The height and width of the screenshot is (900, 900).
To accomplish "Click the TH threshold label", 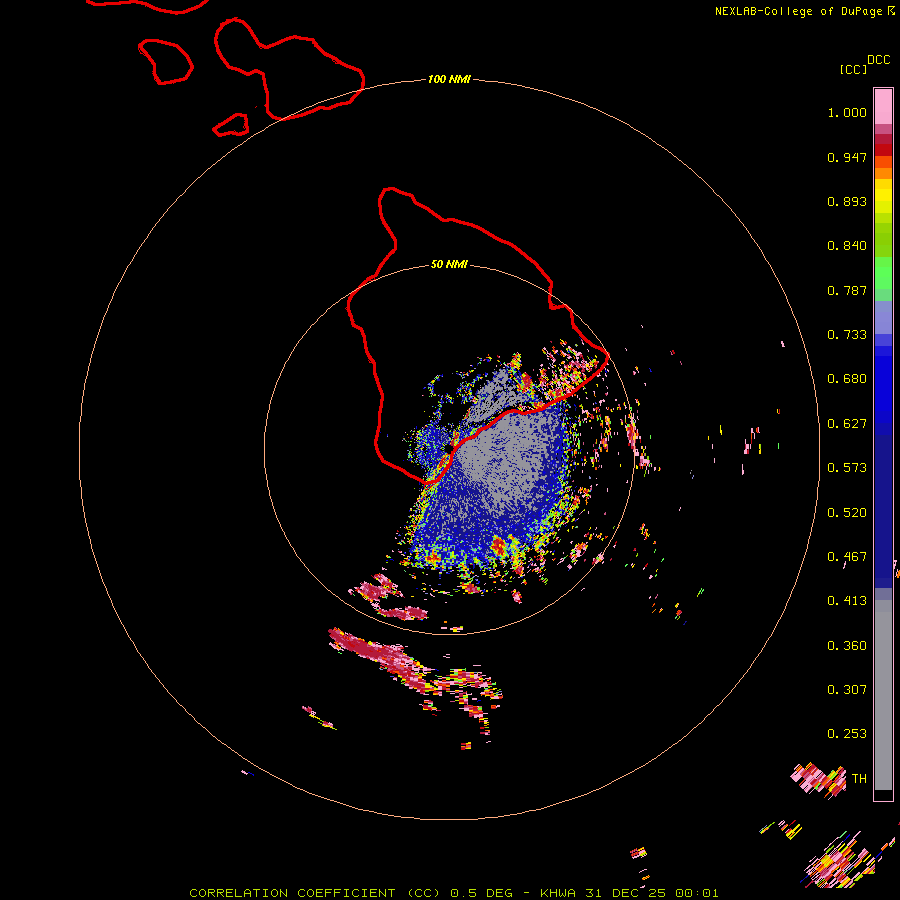I will (x=859, y=779).
